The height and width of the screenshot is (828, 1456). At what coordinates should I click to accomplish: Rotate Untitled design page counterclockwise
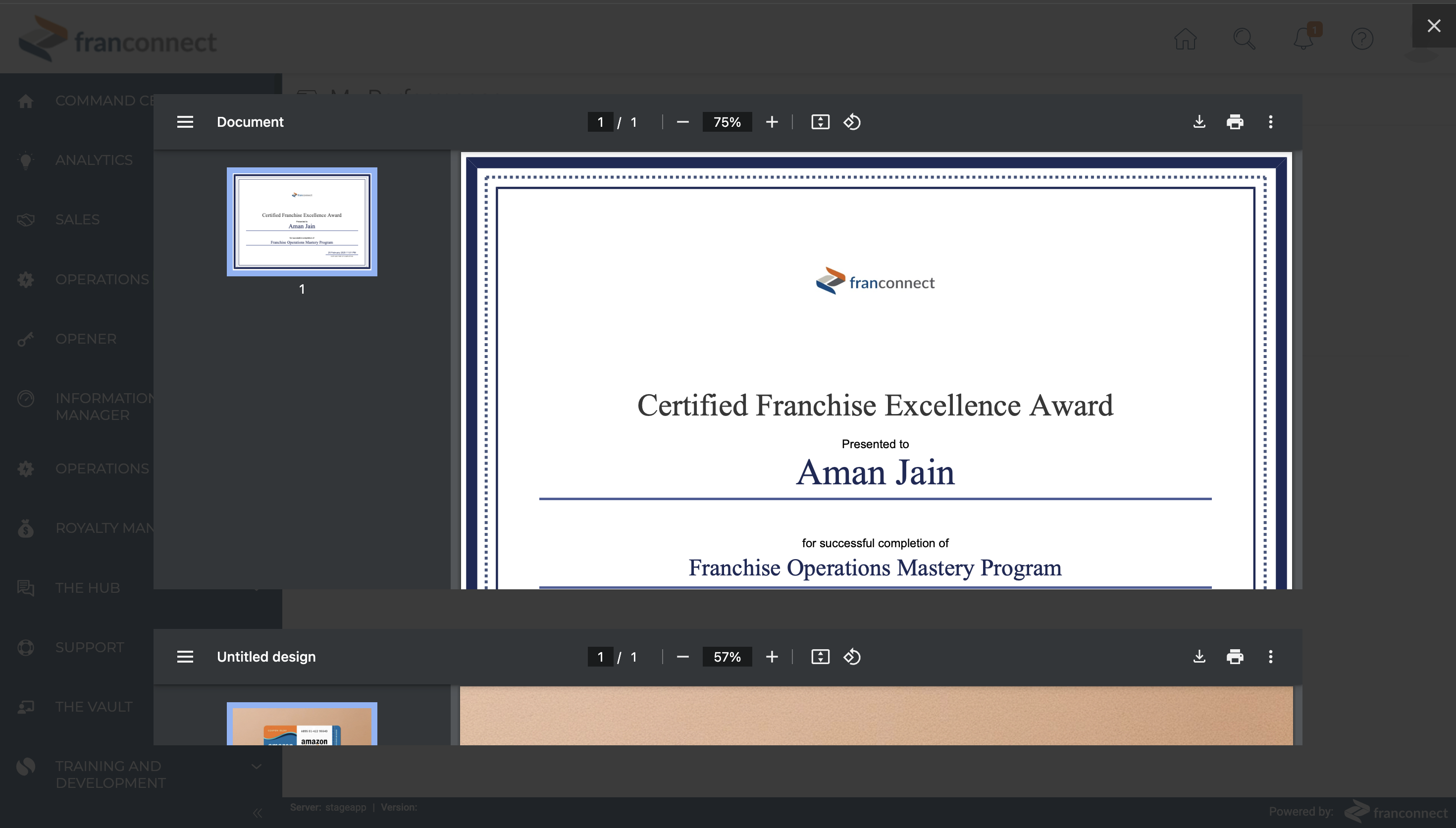(852, 657)
